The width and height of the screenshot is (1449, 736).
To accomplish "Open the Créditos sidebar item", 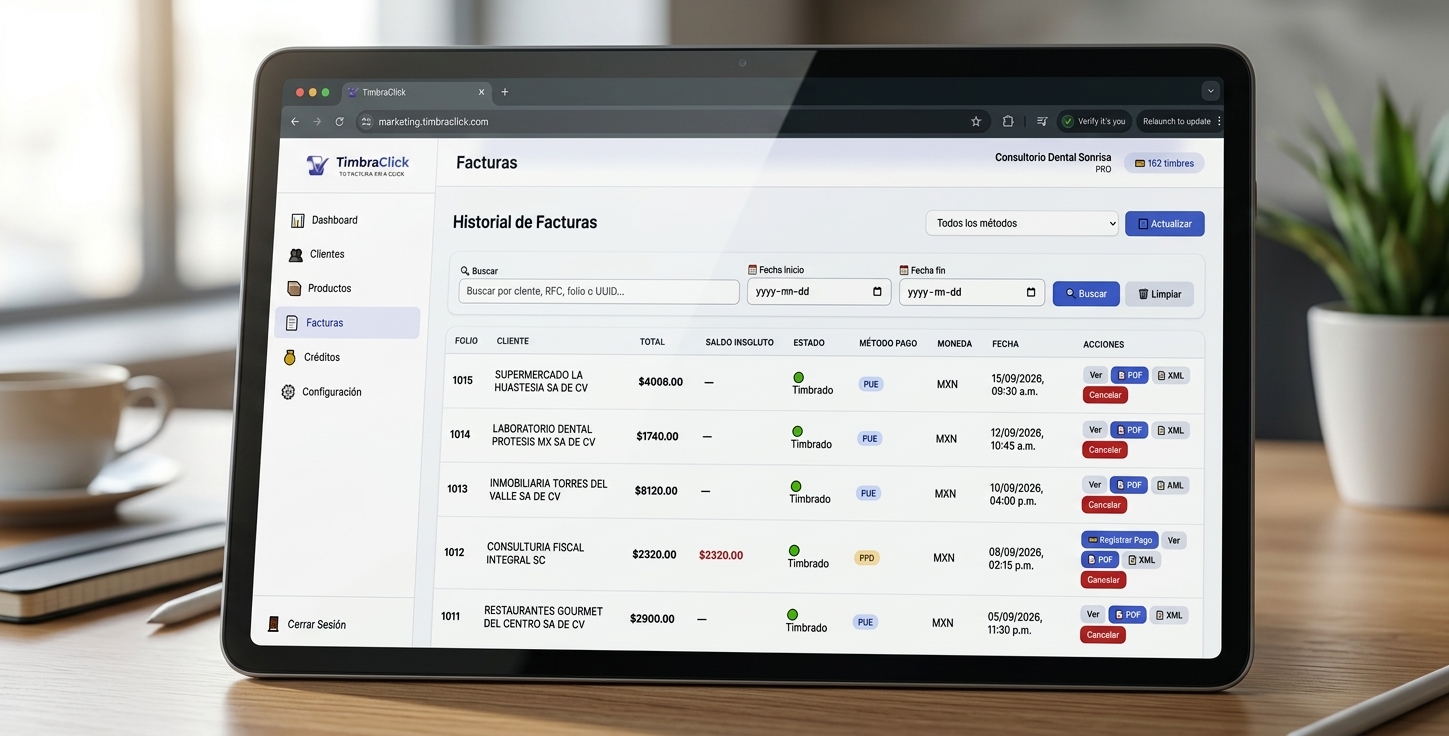I will click(x=312, y=357).
